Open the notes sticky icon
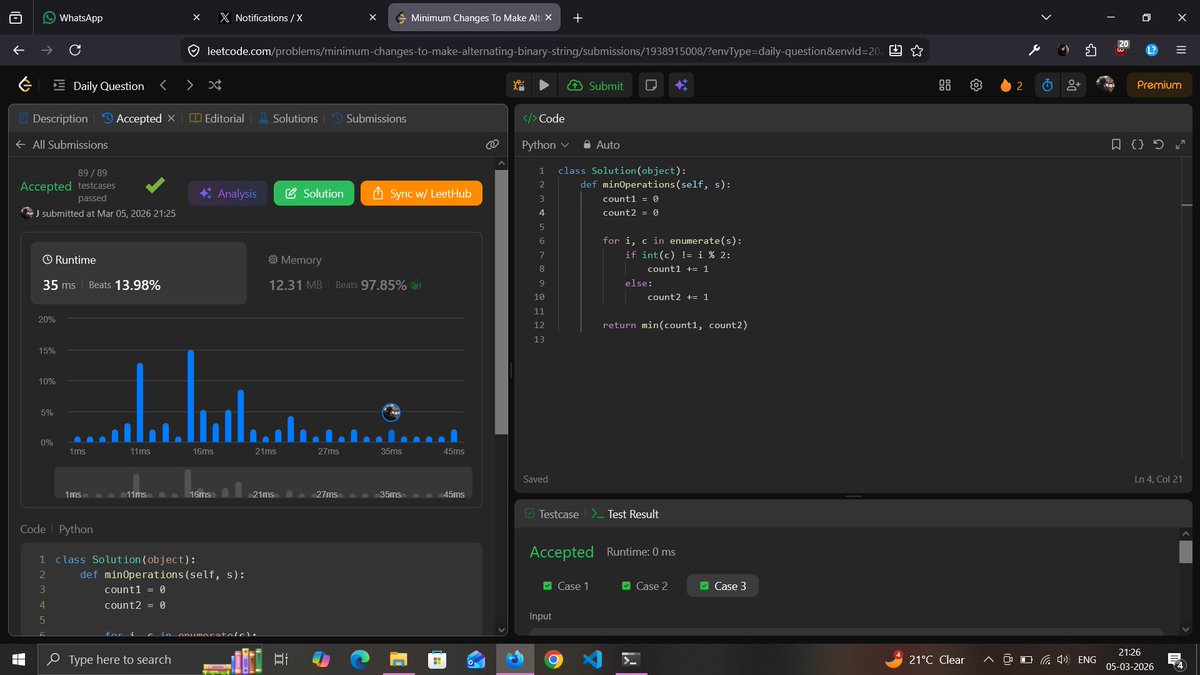1200x675 pixels. click(651, 85)
